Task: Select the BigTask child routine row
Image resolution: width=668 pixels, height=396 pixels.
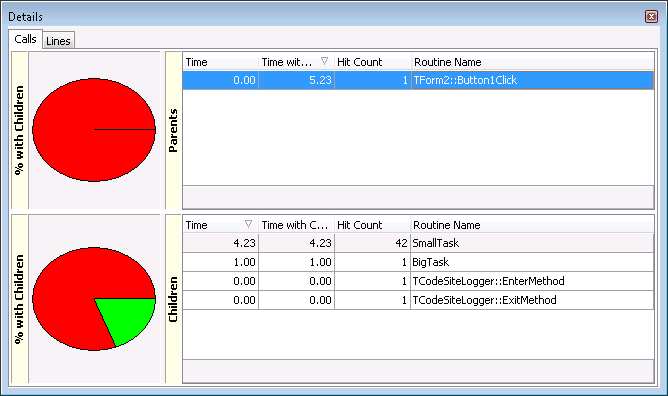Action: point(418,262)
